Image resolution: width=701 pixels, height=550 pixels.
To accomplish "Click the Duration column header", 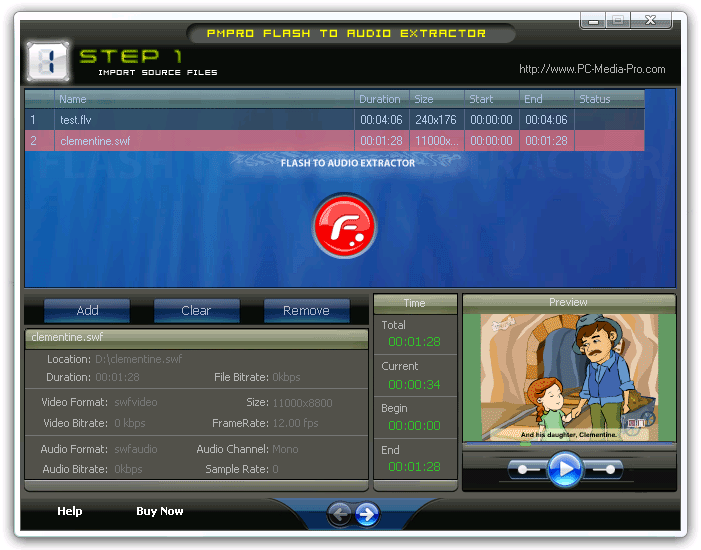I will 382,99.
